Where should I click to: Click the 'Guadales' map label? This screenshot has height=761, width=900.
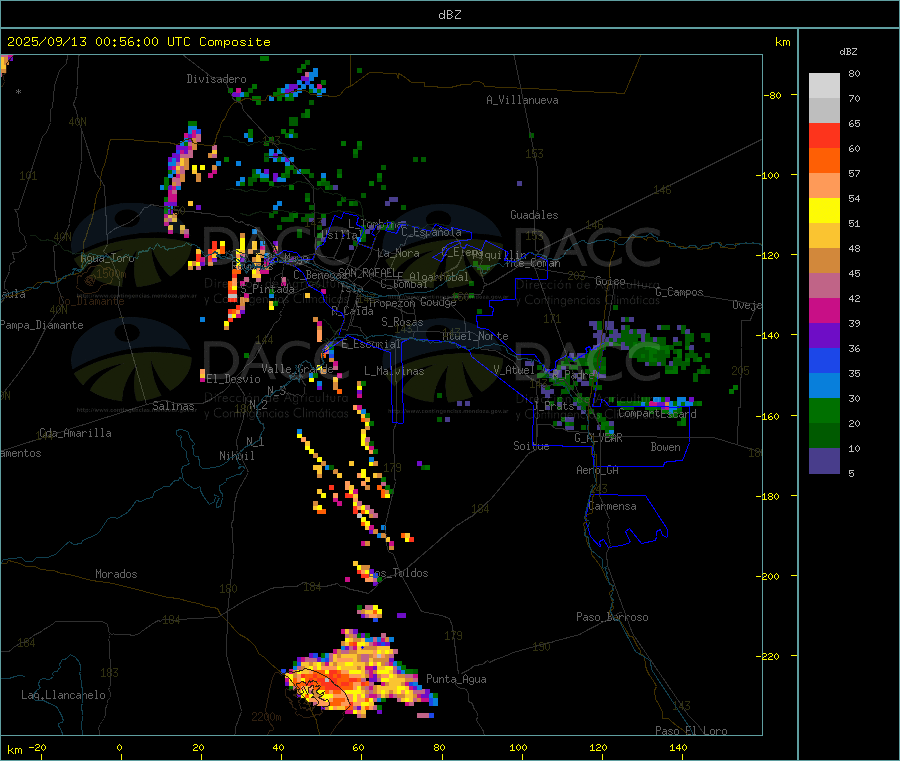click(534, 215)
